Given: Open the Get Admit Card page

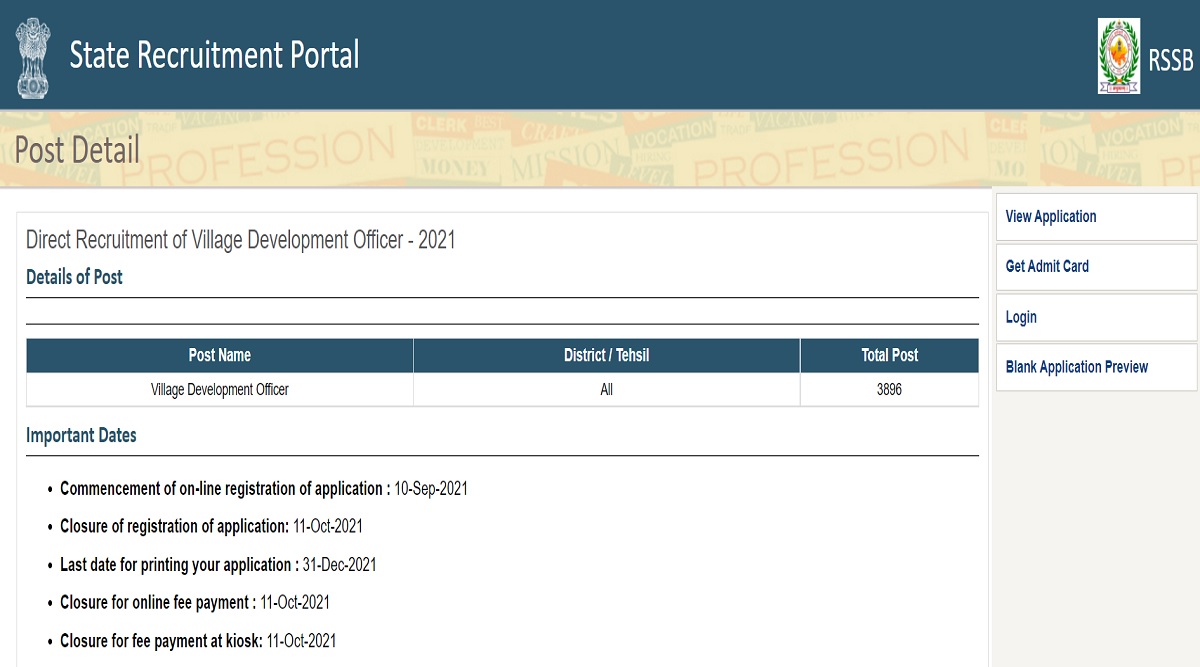Looking at the screenshot, I should pos(1046,267).
